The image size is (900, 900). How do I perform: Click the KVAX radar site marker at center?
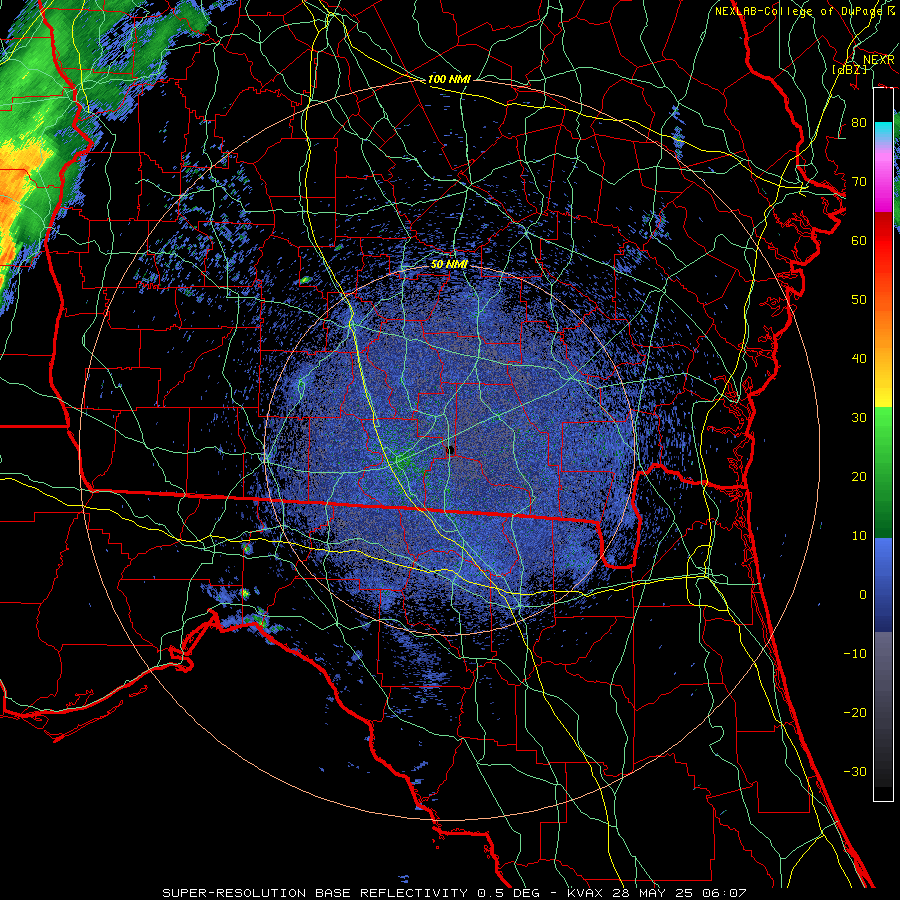click(451, 449)
